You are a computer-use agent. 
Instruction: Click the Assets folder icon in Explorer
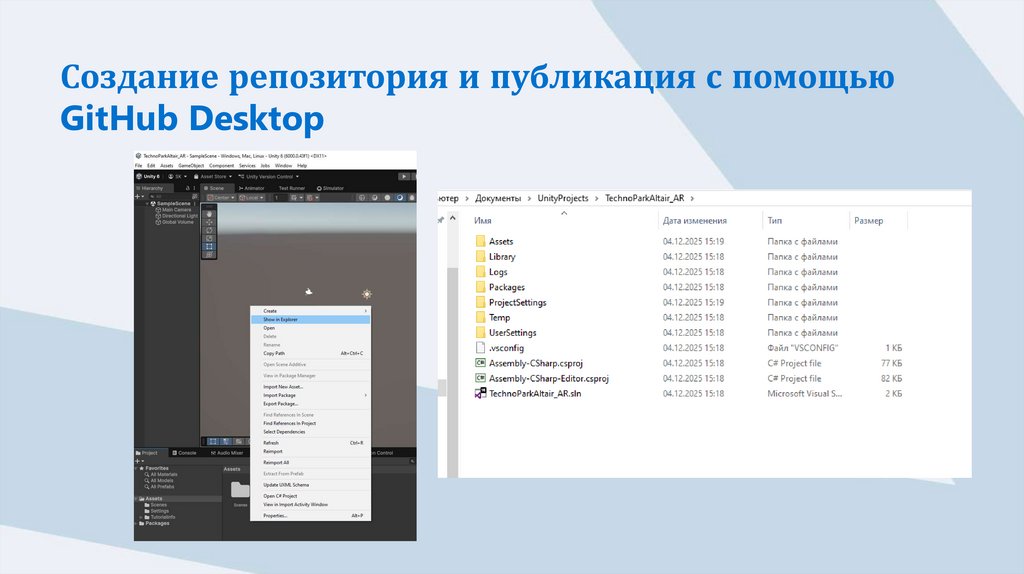(x=481, y=241)
